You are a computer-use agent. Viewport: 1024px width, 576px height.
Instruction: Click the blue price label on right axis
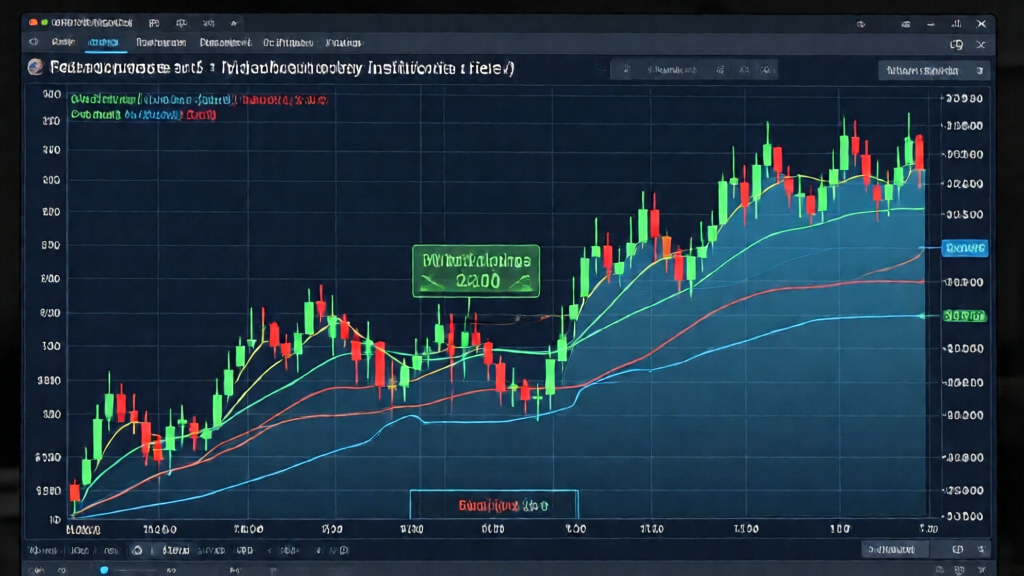965,247
